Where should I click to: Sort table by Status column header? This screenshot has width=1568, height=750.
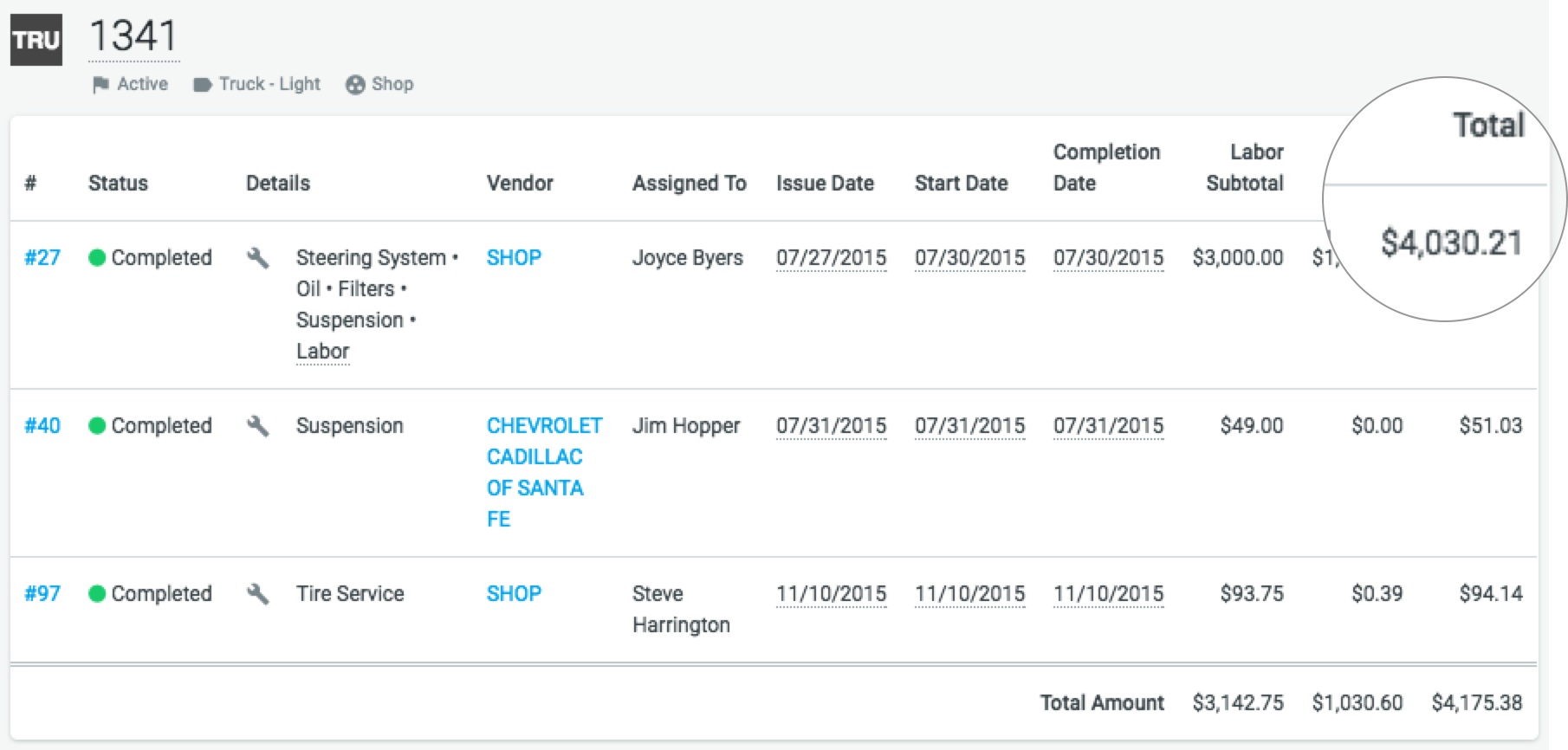point(118,184)
